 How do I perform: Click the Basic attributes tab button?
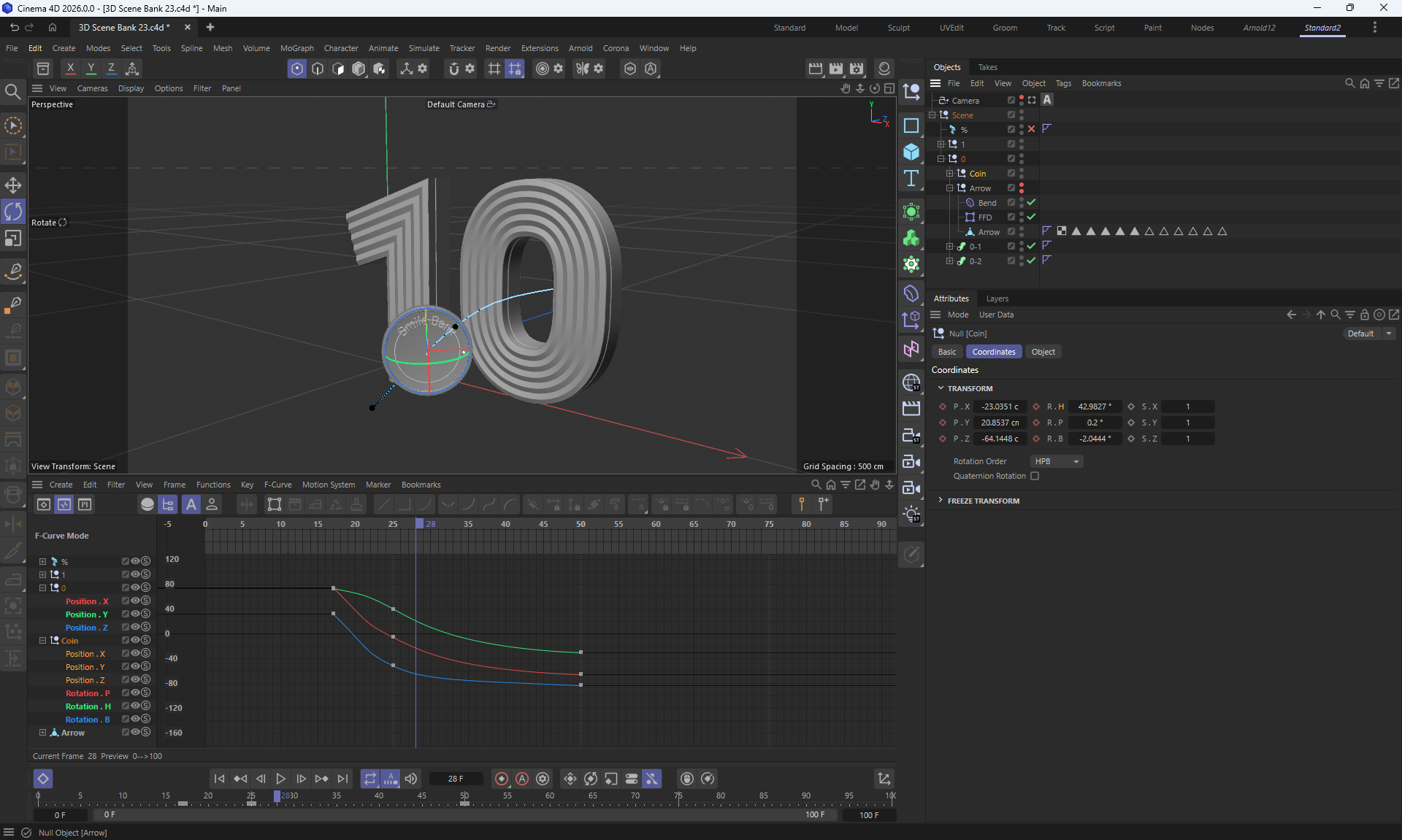(x=946, y=352)
